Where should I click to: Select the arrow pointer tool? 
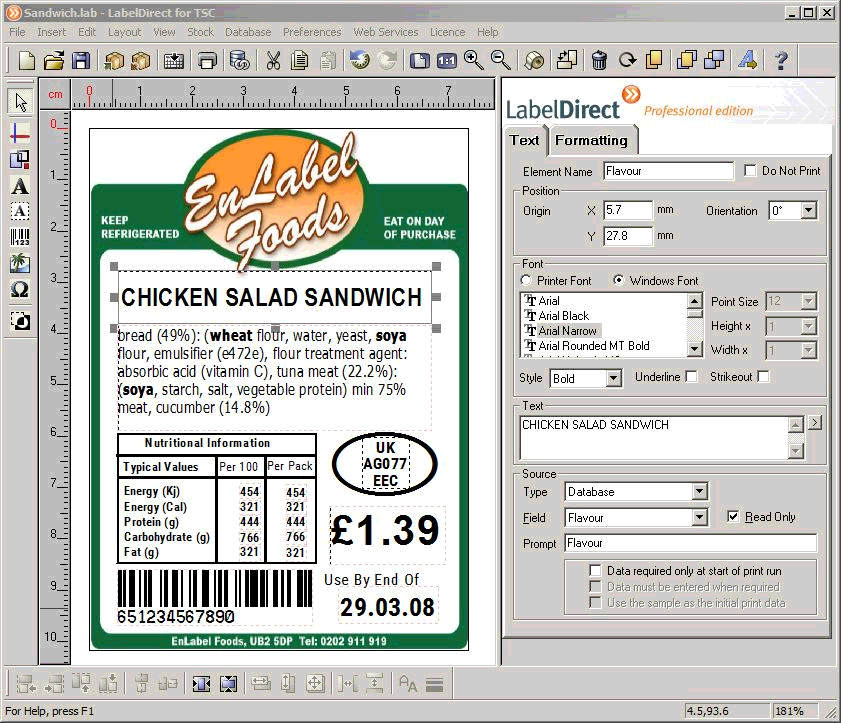tap(20, 102)
